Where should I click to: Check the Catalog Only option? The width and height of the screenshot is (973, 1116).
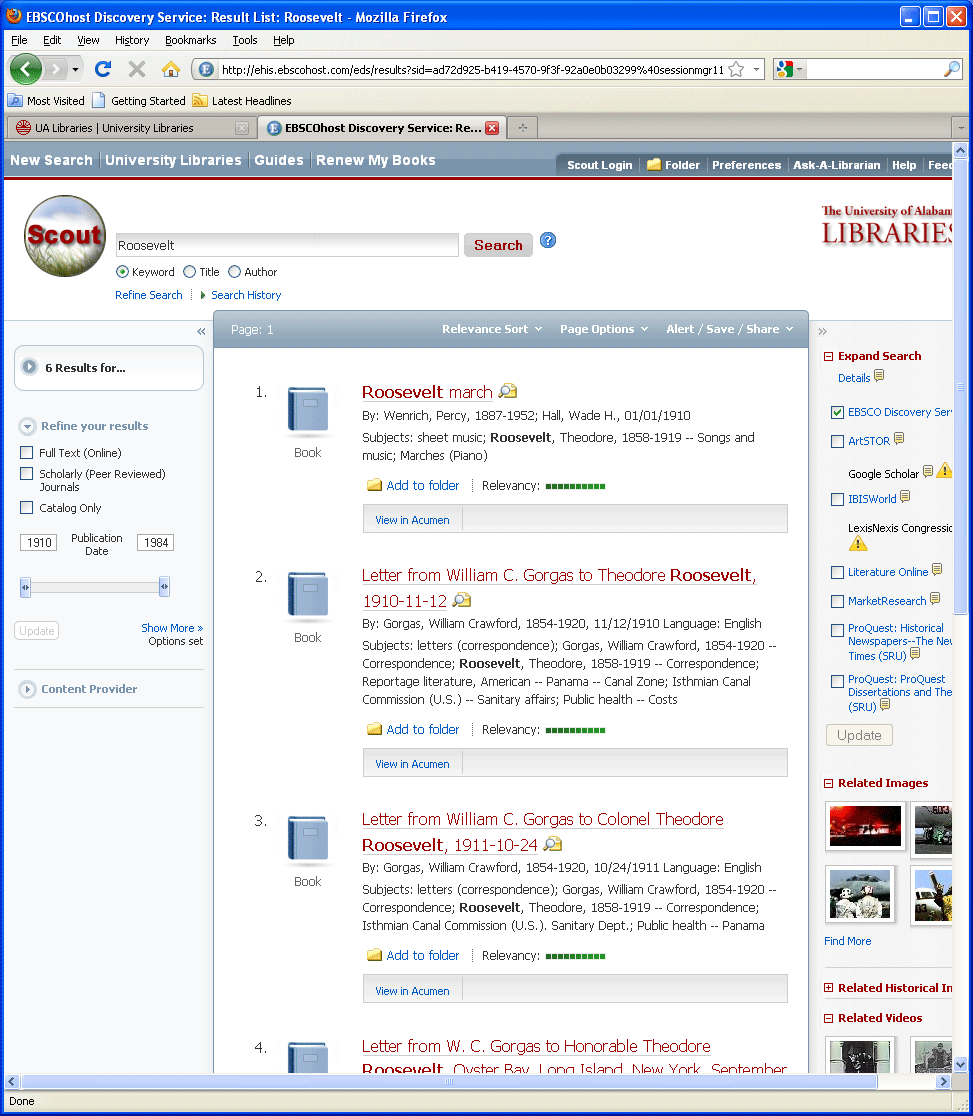coord(27,508)
